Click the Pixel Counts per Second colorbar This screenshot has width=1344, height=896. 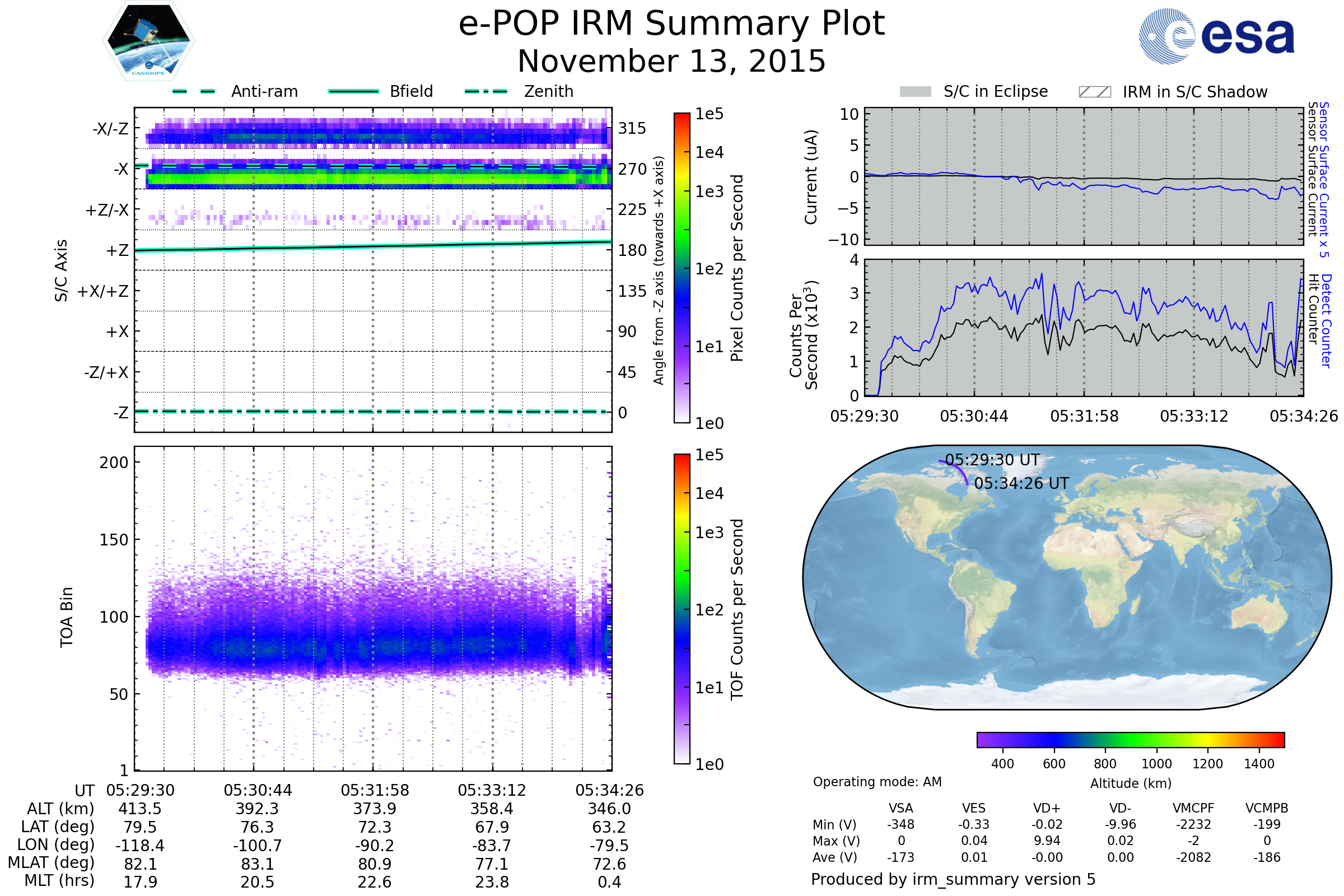(682, 268)
